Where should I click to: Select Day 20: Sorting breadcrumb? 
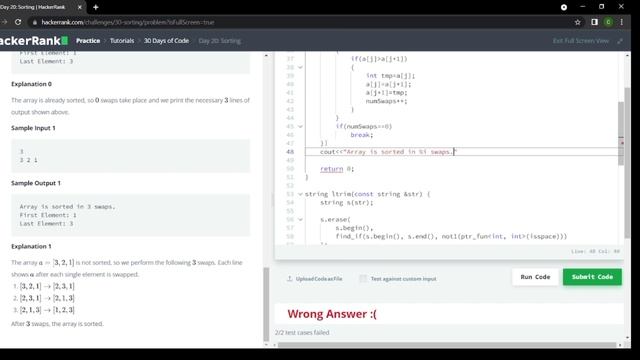tap(220, 41)
